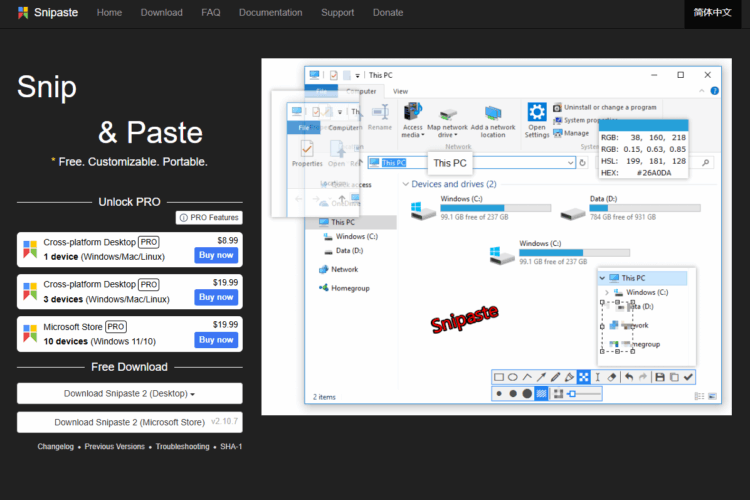Click Data (D:) drive usage bar
750x500 pixels.
[x=645, y=208]
